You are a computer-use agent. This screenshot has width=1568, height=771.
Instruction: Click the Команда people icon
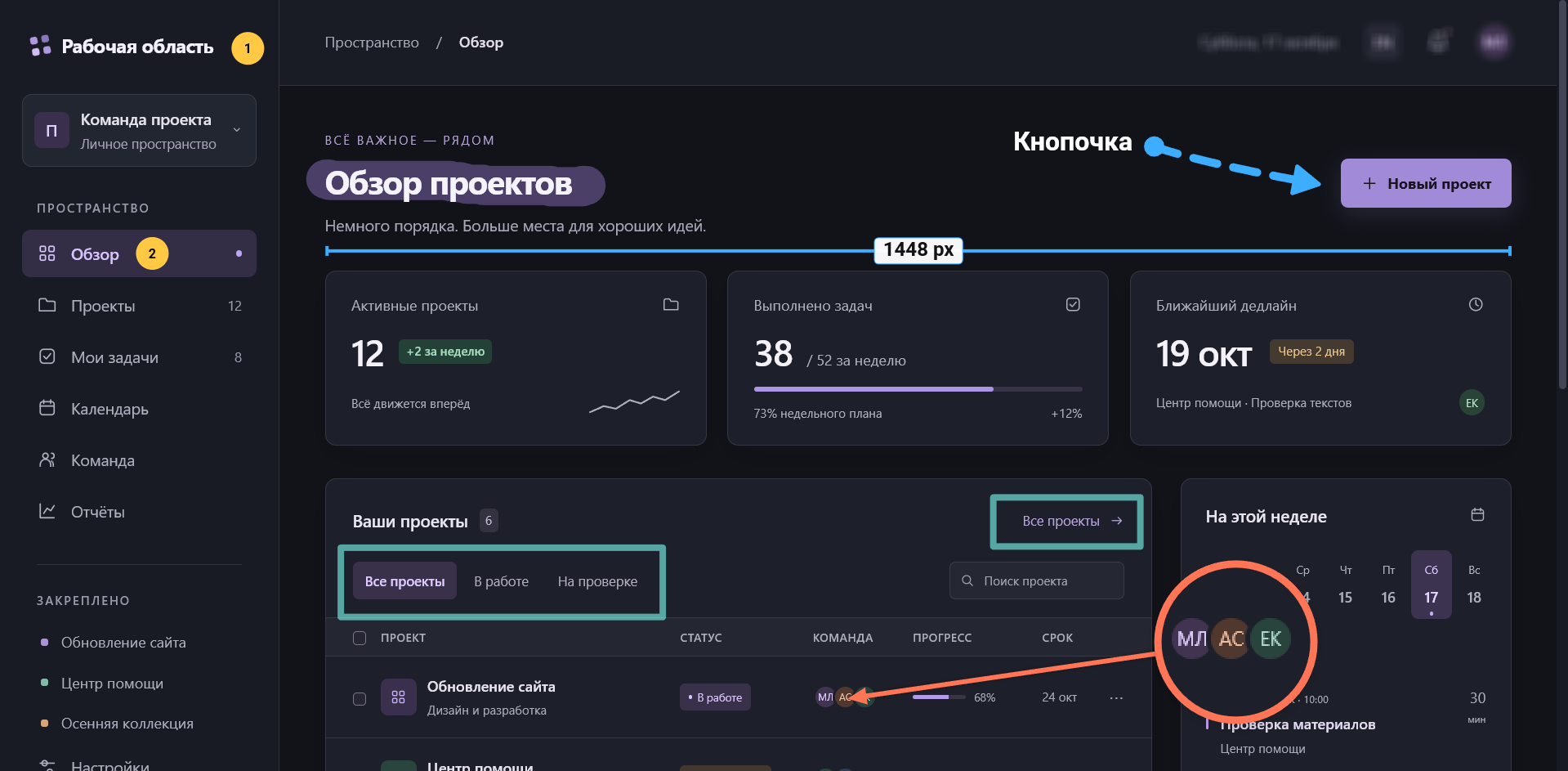(47, 459)
